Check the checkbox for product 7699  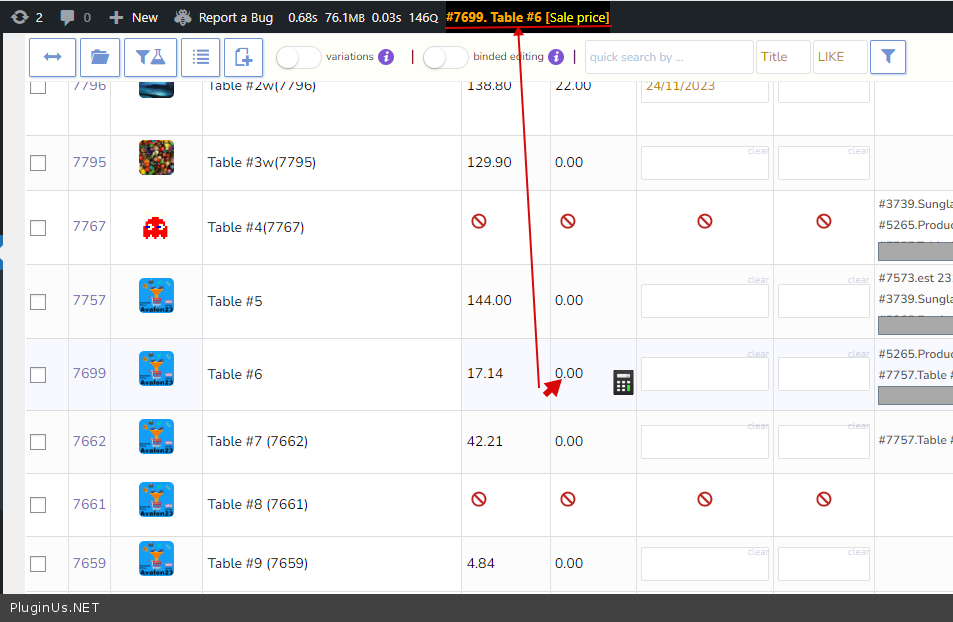tap(38, 374)
